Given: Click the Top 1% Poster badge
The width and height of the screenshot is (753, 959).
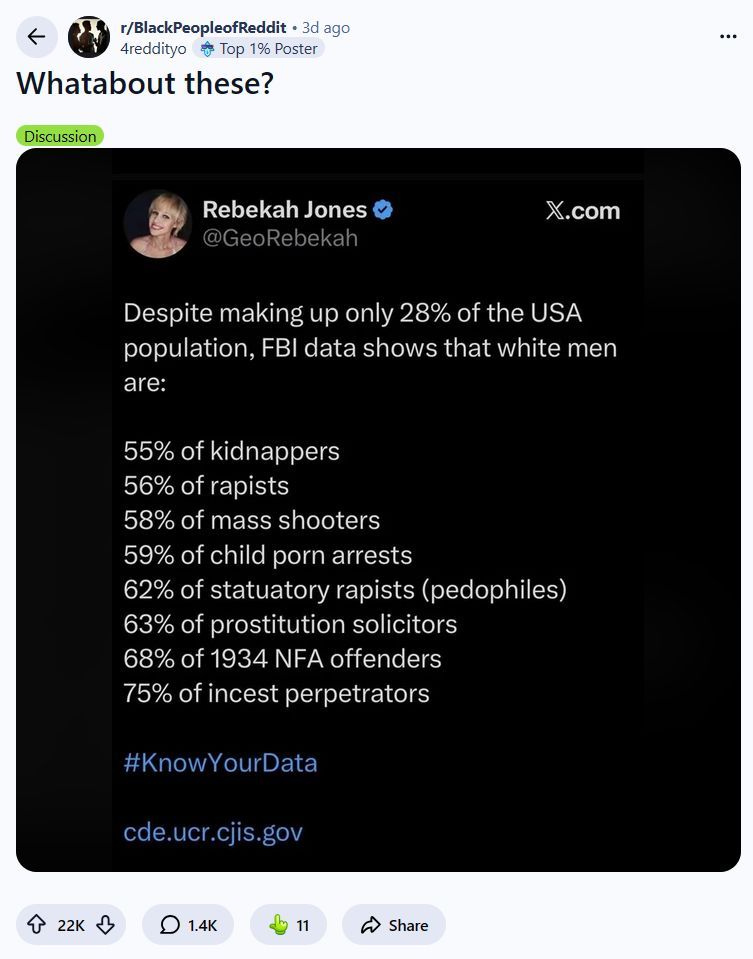Looking at the screenshot, I should coord(259,49).
